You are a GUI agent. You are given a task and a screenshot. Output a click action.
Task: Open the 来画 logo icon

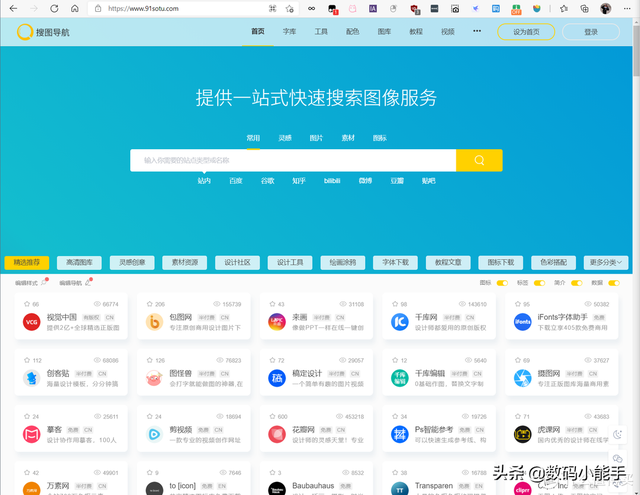coord(277,322)
